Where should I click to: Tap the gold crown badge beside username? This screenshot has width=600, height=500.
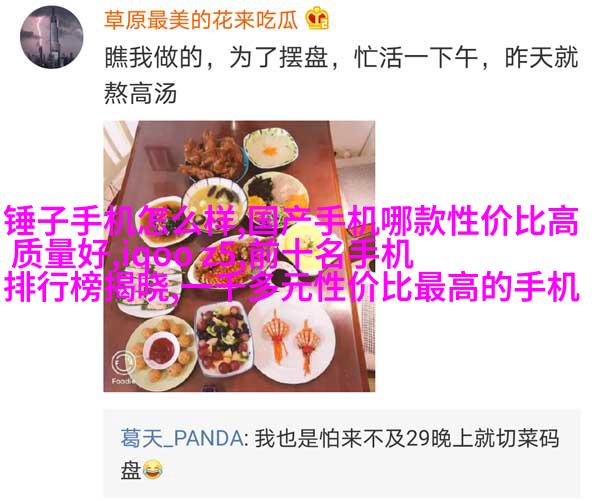317,19
